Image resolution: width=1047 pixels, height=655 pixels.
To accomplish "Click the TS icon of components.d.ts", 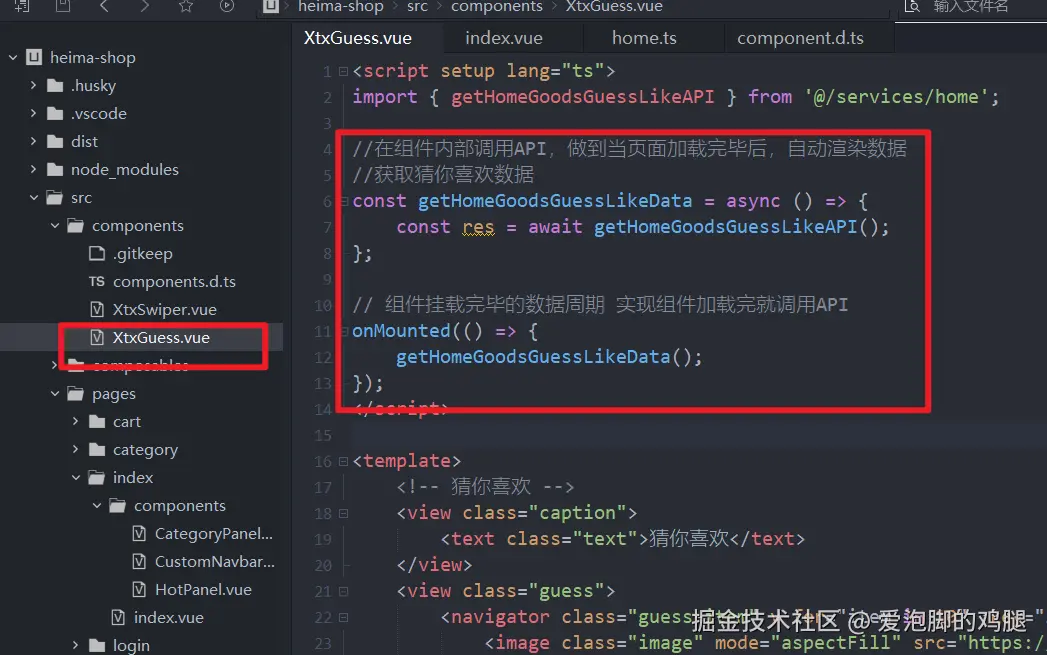I will [x=97, y=282].
